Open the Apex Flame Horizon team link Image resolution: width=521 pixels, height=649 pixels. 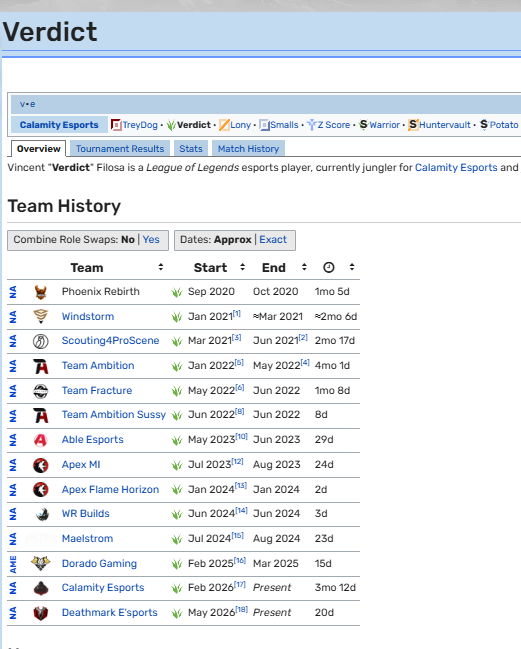click(x=110, y=490)
